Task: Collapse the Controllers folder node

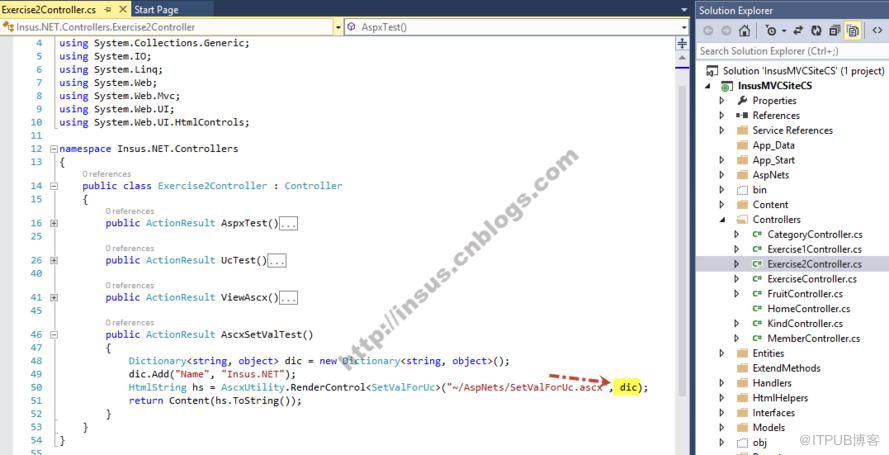Action: tap(722, 219)
